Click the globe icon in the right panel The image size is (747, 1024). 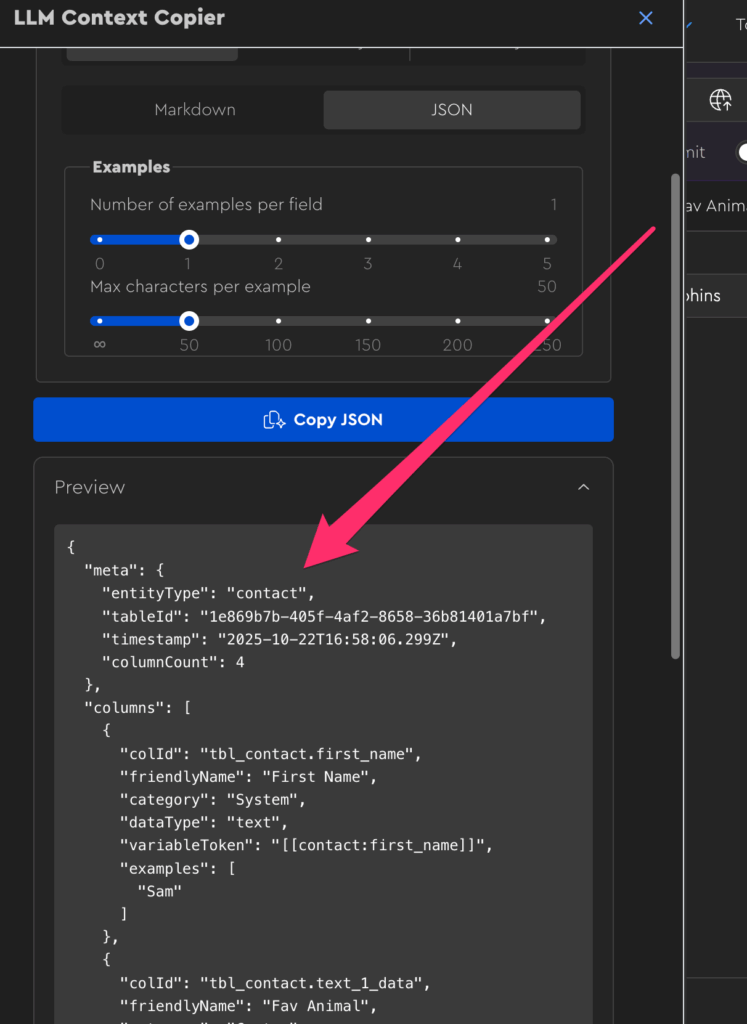tap(720, 99)
